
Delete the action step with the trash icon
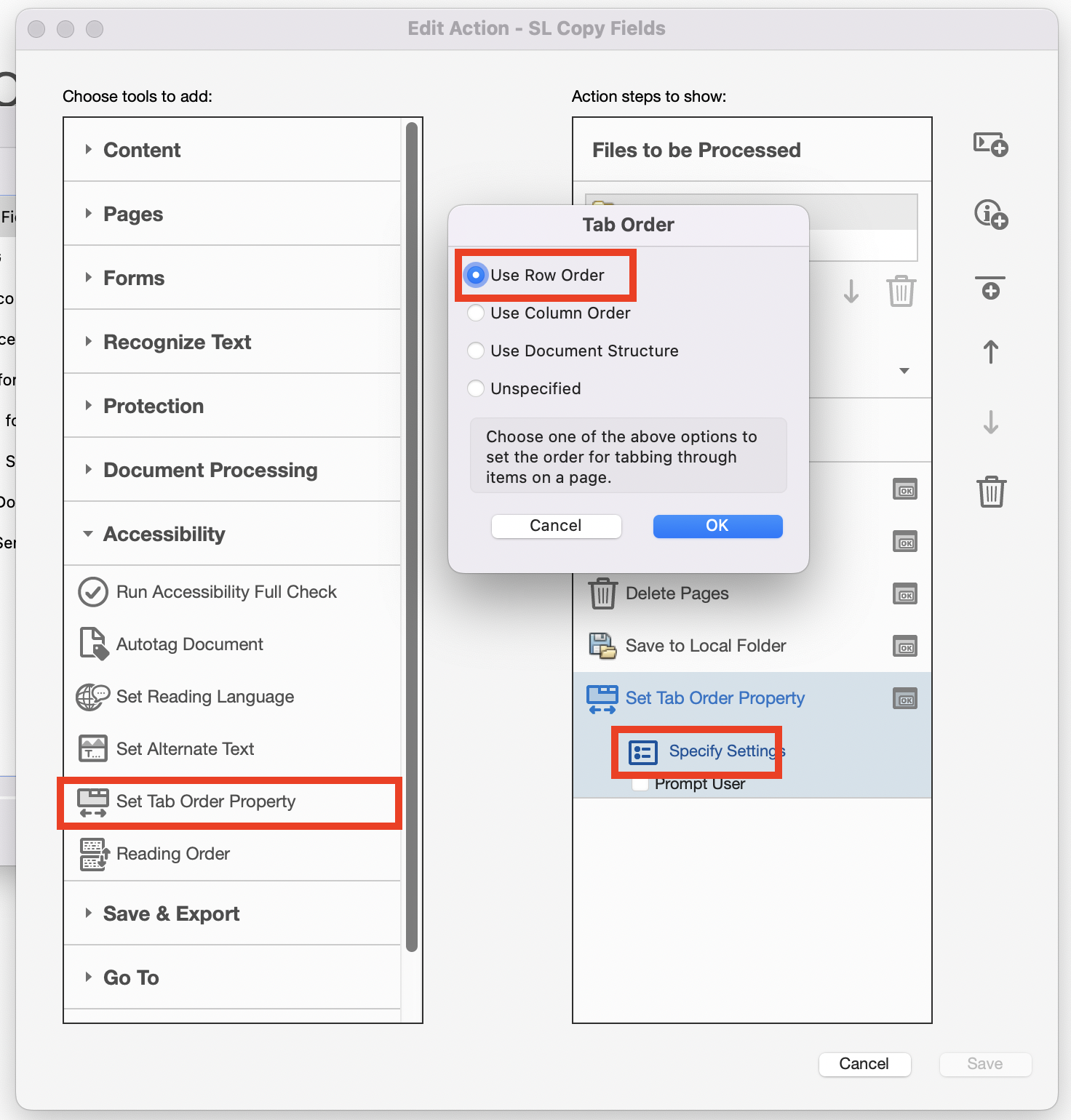coord(991,492)
